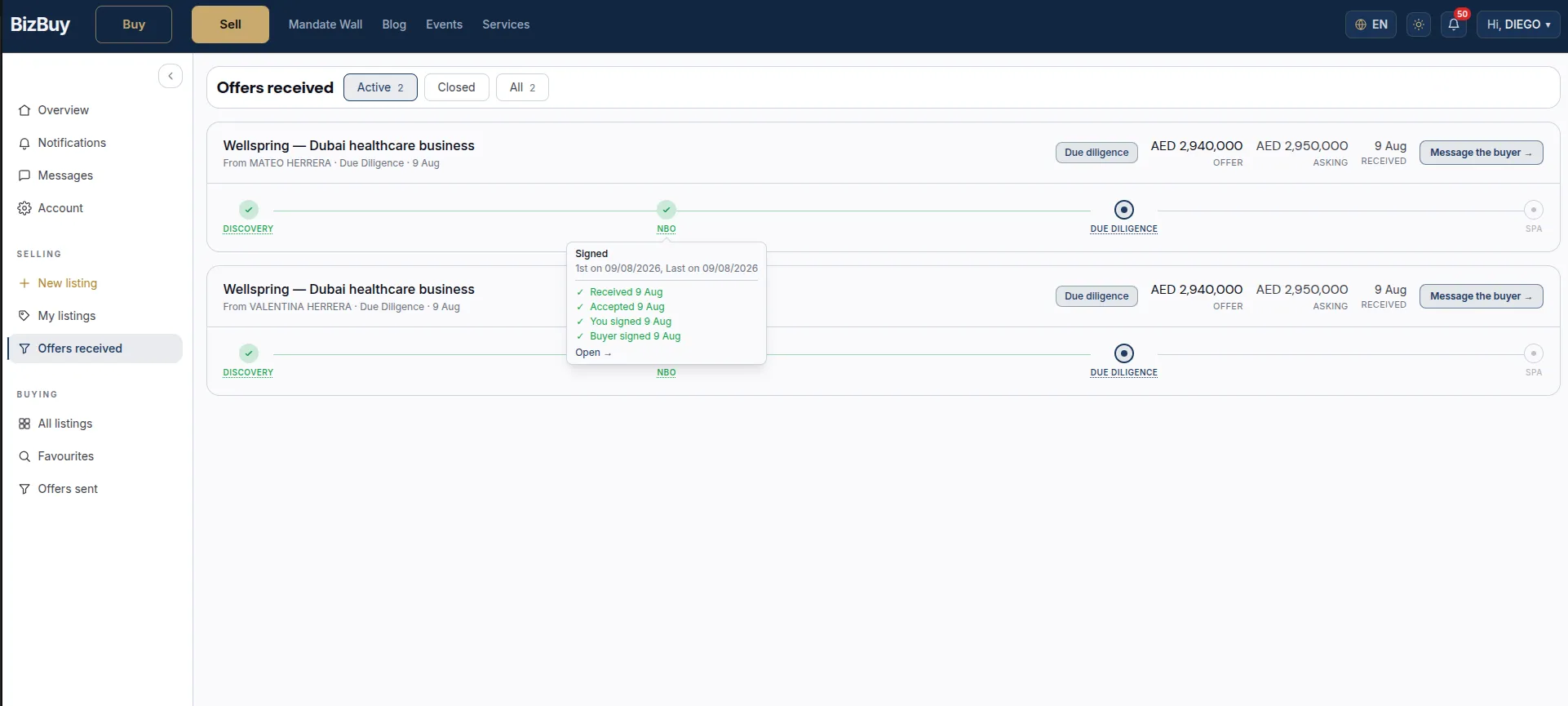Viewport: 1568px width, 706px height.
Task: Click 'Received 9 Aug' in popup
Action: 626,292
